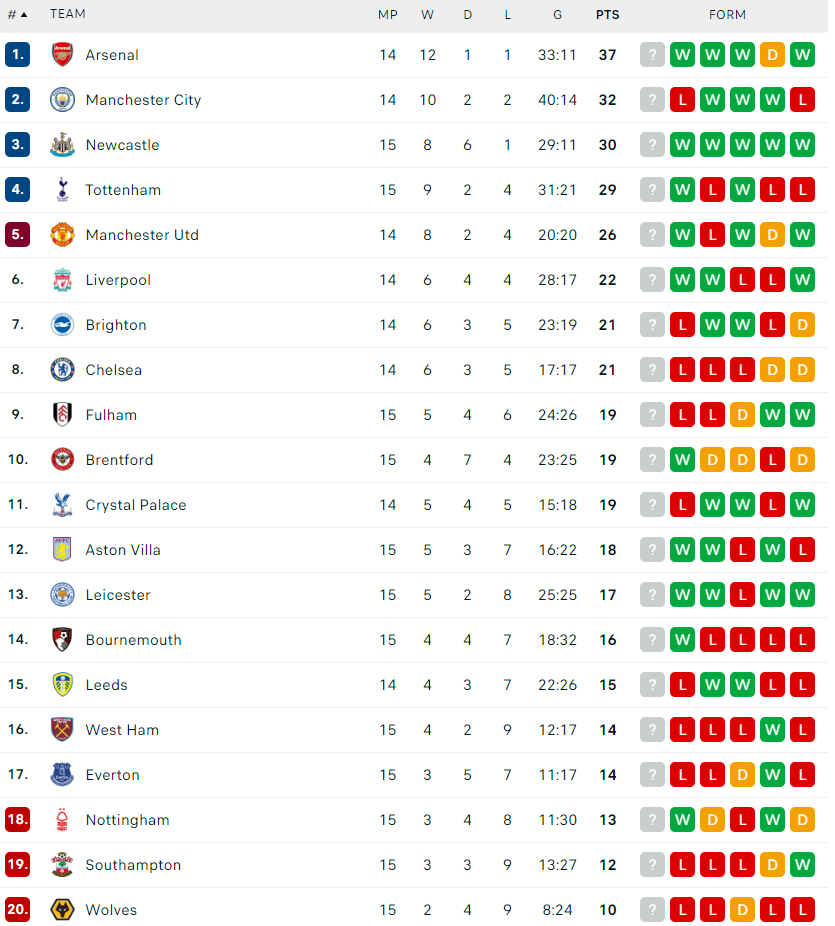
Task: Click the Tottenham cockerel logo
Action: point(62,190)
